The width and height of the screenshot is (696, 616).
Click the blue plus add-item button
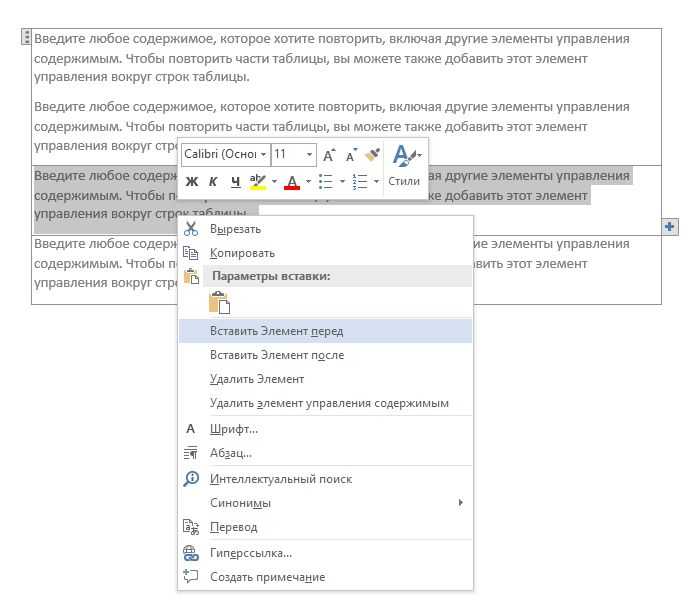[x=669, y=227]
